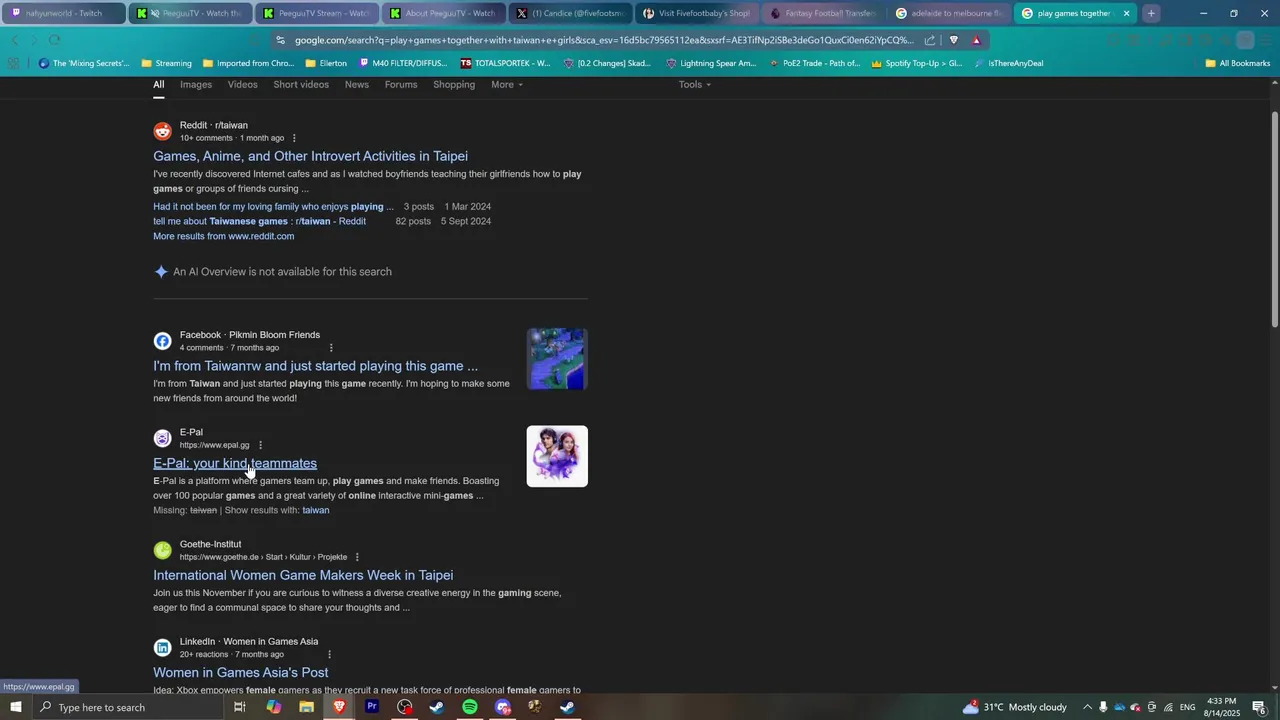
Task: Select the News search tab
Action: (x=357, y=84)
